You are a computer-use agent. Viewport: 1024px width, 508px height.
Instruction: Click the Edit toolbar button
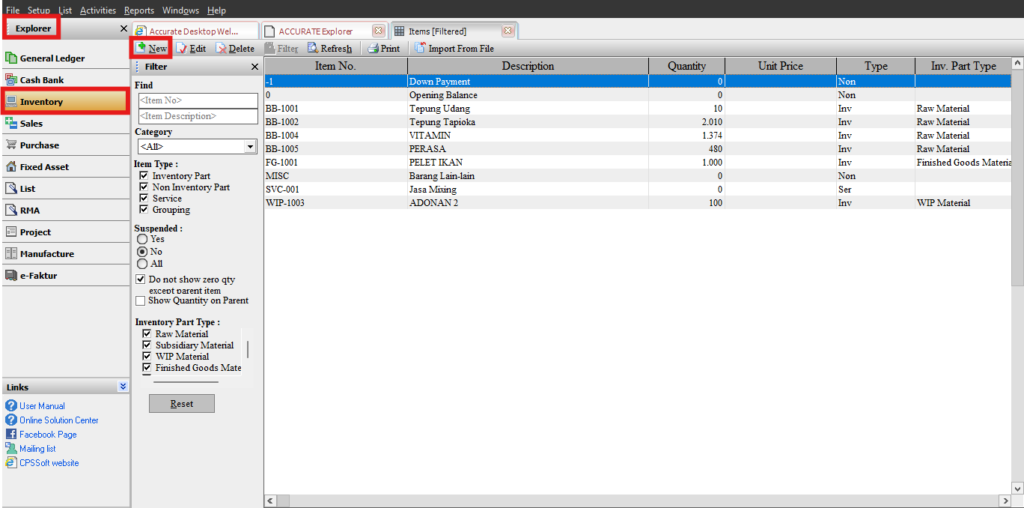point(191,49)
